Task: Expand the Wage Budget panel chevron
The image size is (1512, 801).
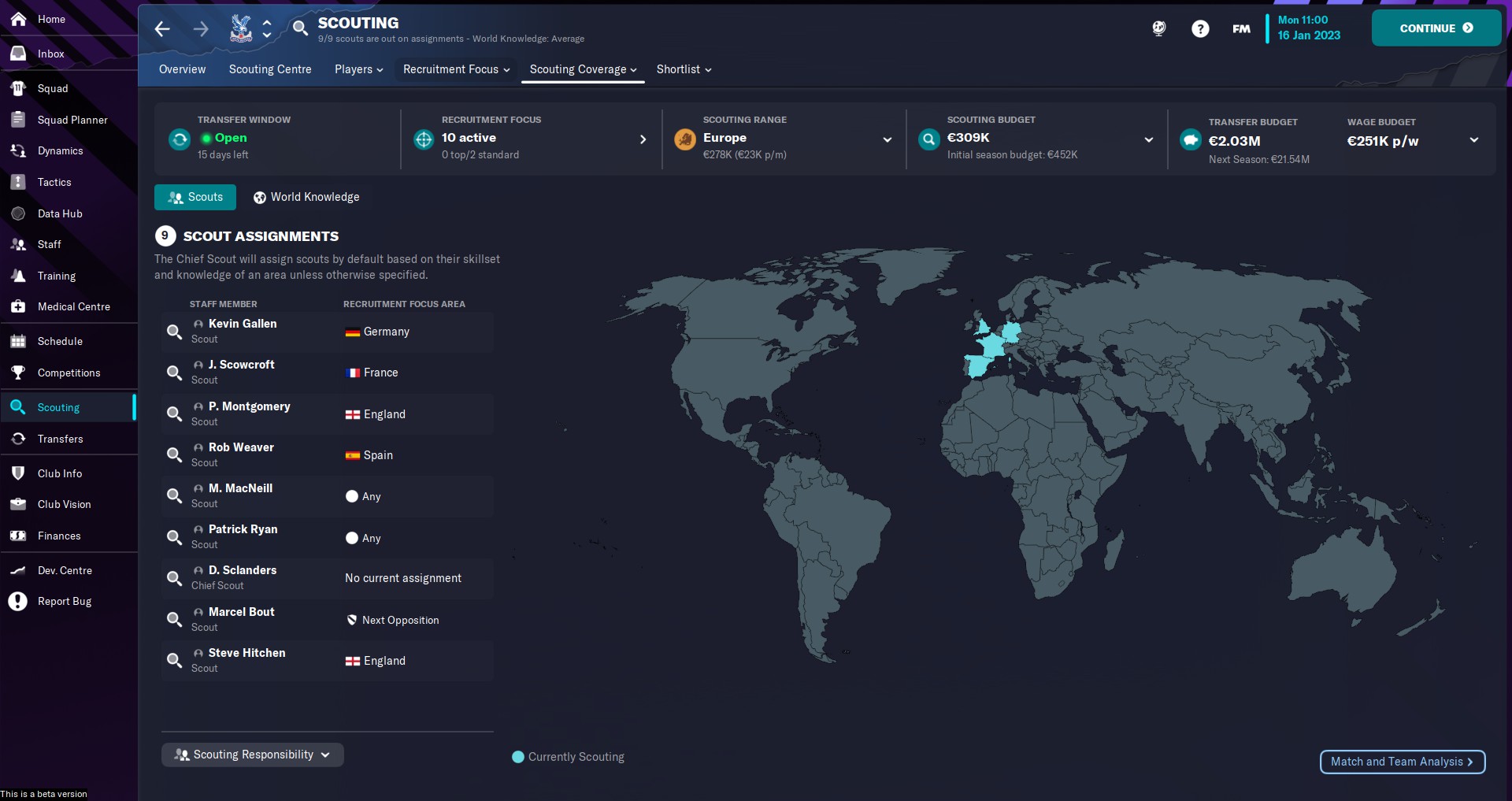Action: [x=1473, y=140]
